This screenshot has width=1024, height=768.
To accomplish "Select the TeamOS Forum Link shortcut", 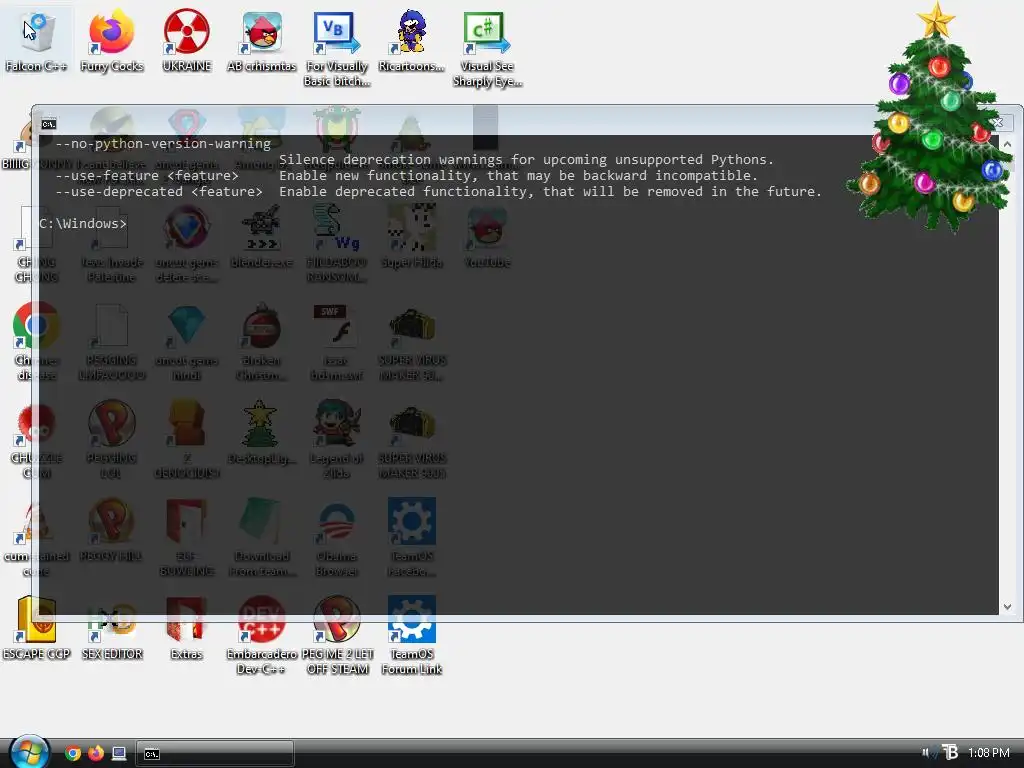I will (x=411, y=636).
